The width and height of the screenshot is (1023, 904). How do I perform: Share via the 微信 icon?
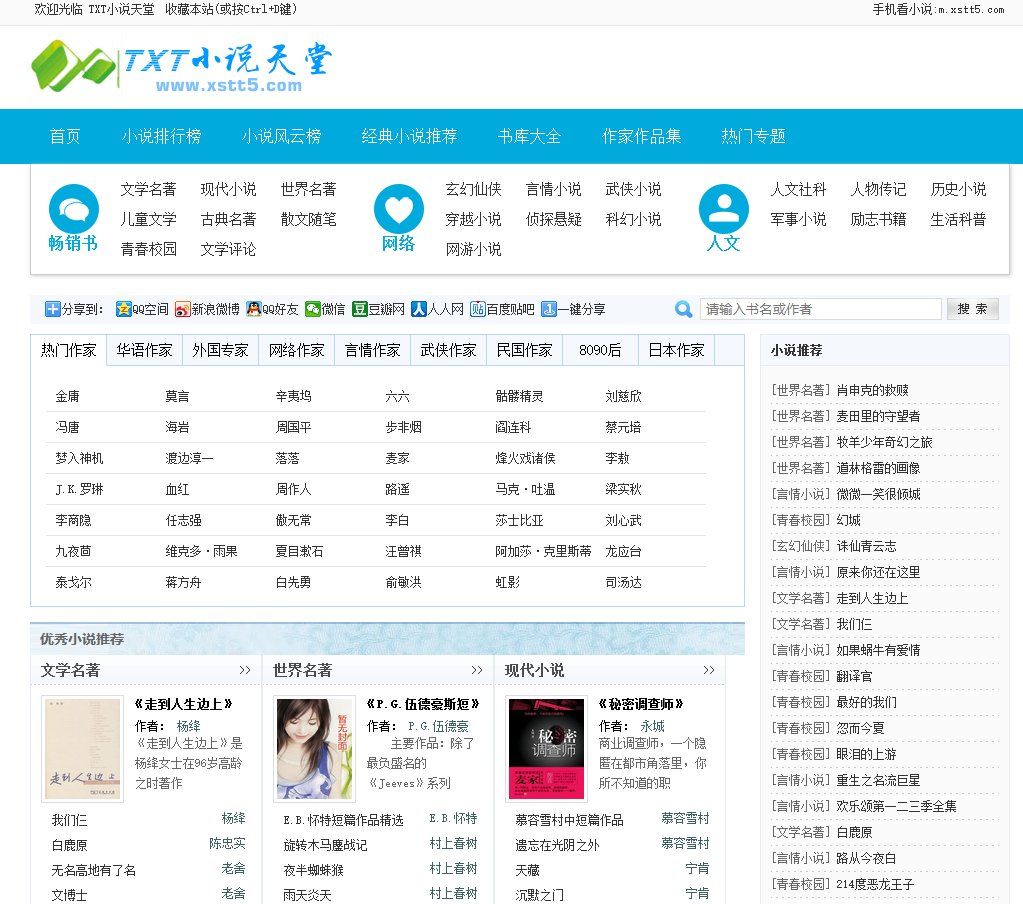[x=313, y=310]
